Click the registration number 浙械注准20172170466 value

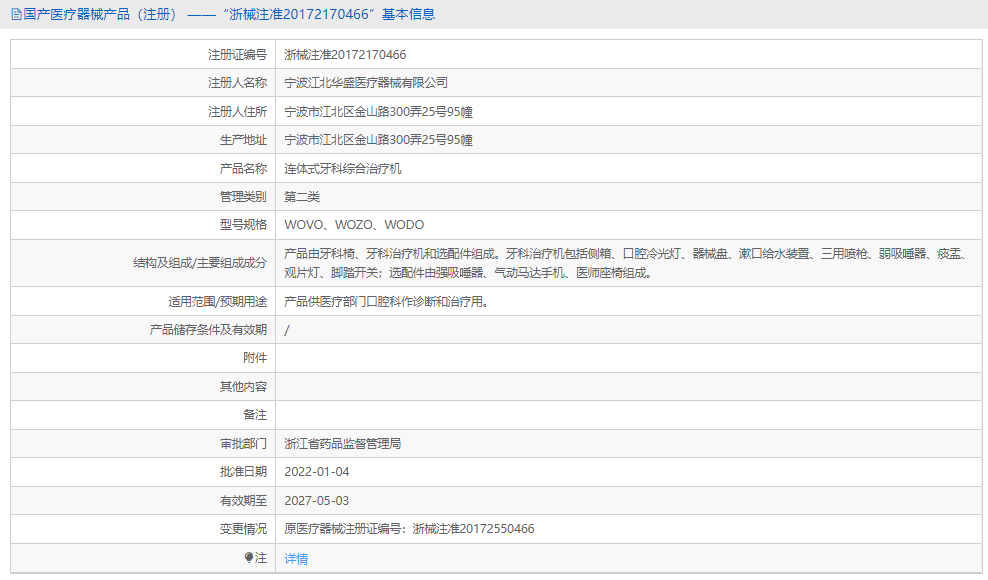[x=345, y=54]
